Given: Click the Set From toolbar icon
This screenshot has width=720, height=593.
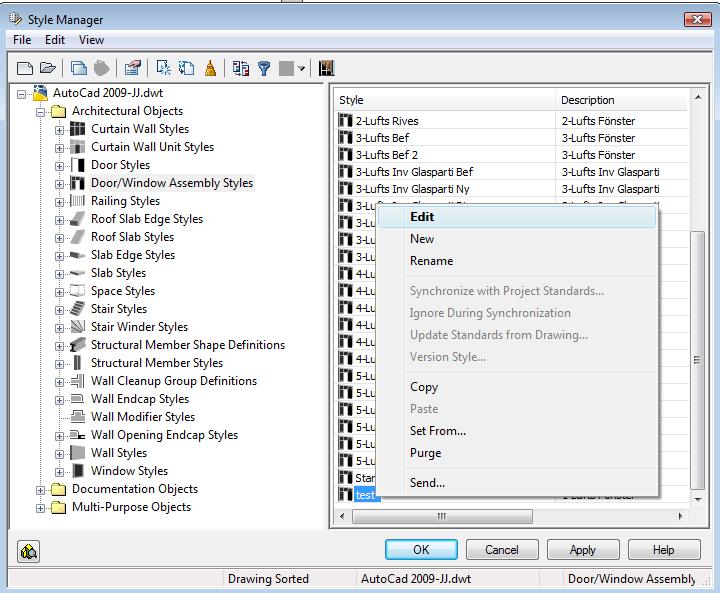Looking at the screenshot, I should [186, 68].
